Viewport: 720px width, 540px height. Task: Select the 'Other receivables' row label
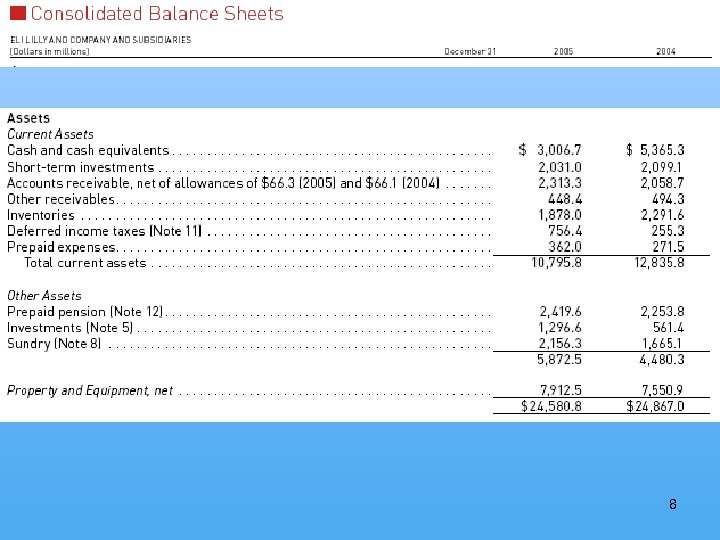tap(61, 199)
